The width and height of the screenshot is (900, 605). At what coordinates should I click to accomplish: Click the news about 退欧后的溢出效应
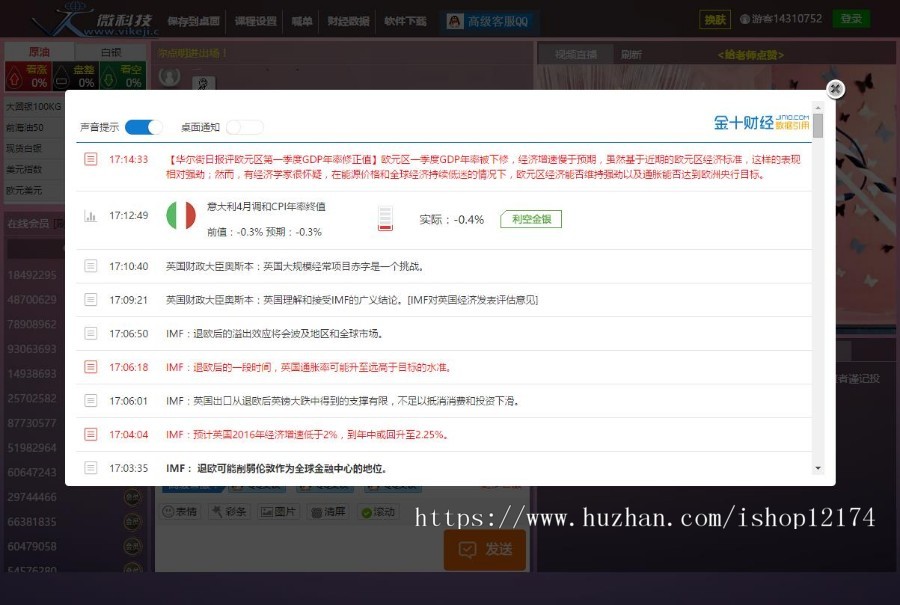click(274, 333)
